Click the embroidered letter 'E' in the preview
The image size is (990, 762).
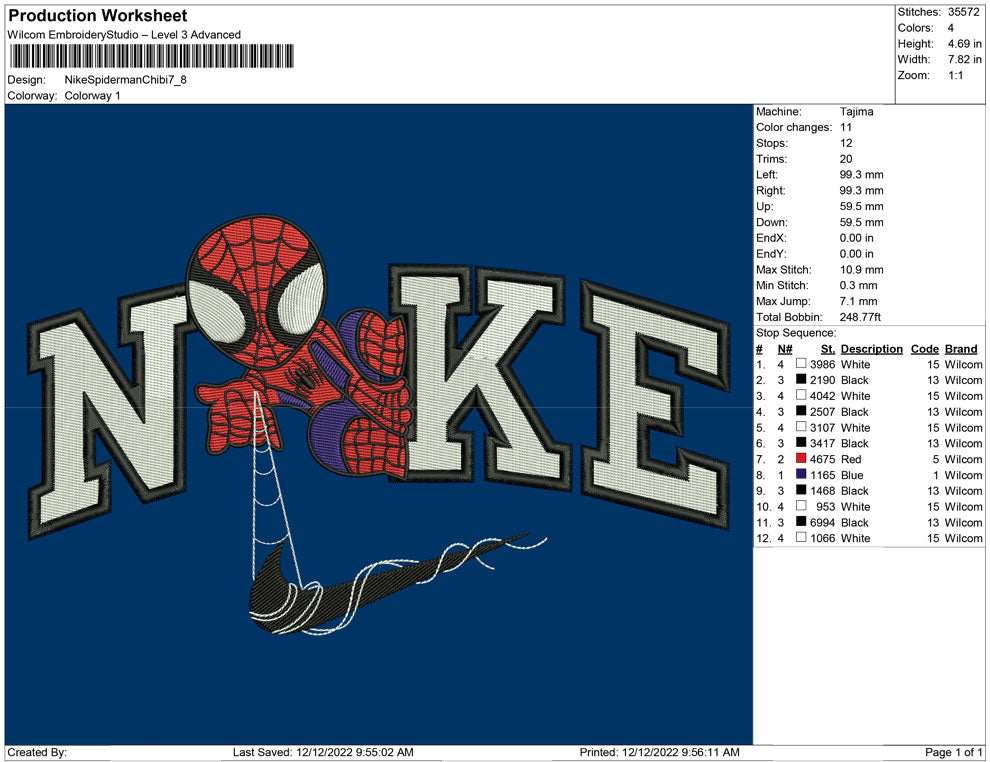click(655, 404)
